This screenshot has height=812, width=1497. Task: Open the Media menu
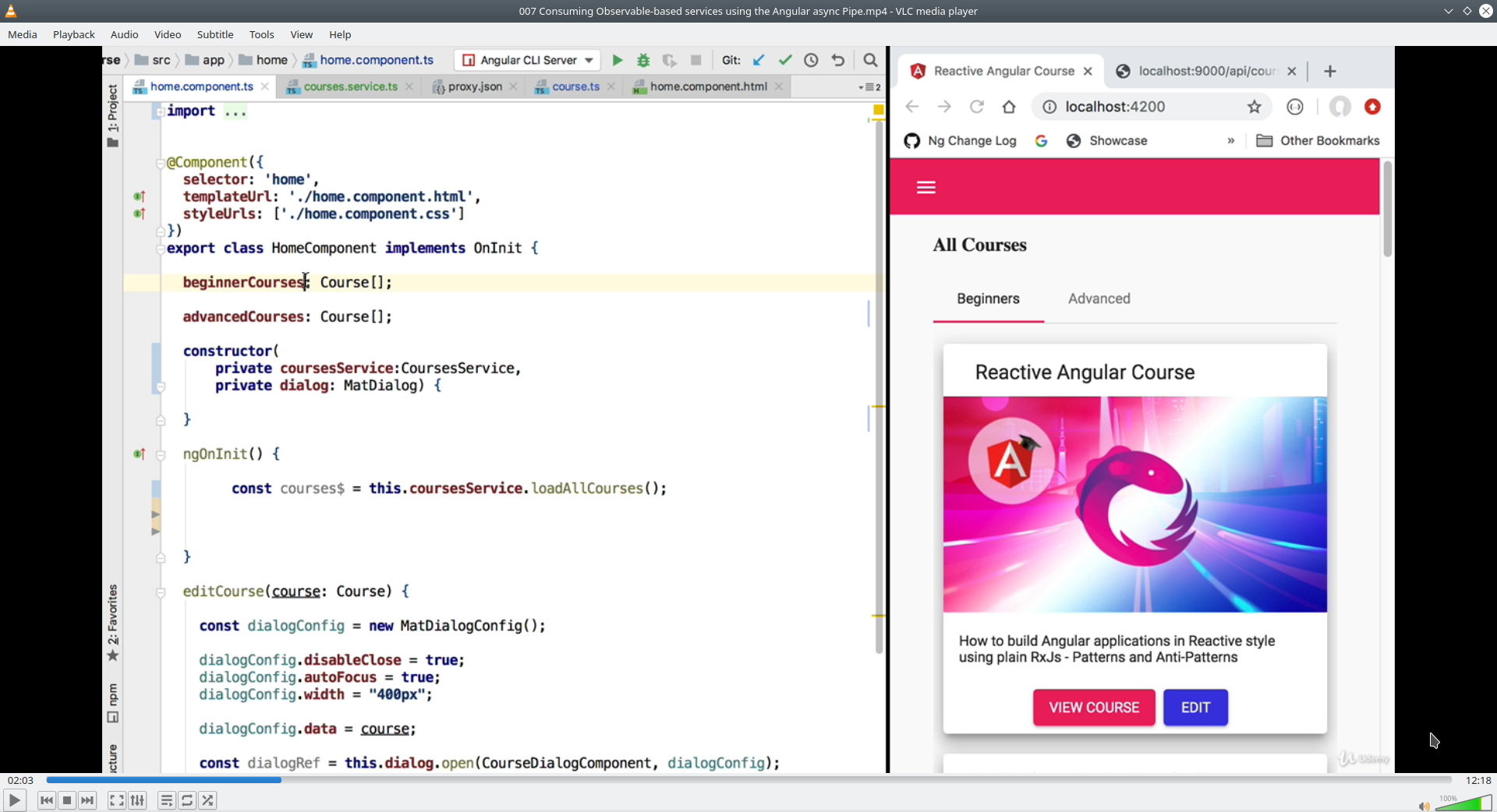click(23, 34)
